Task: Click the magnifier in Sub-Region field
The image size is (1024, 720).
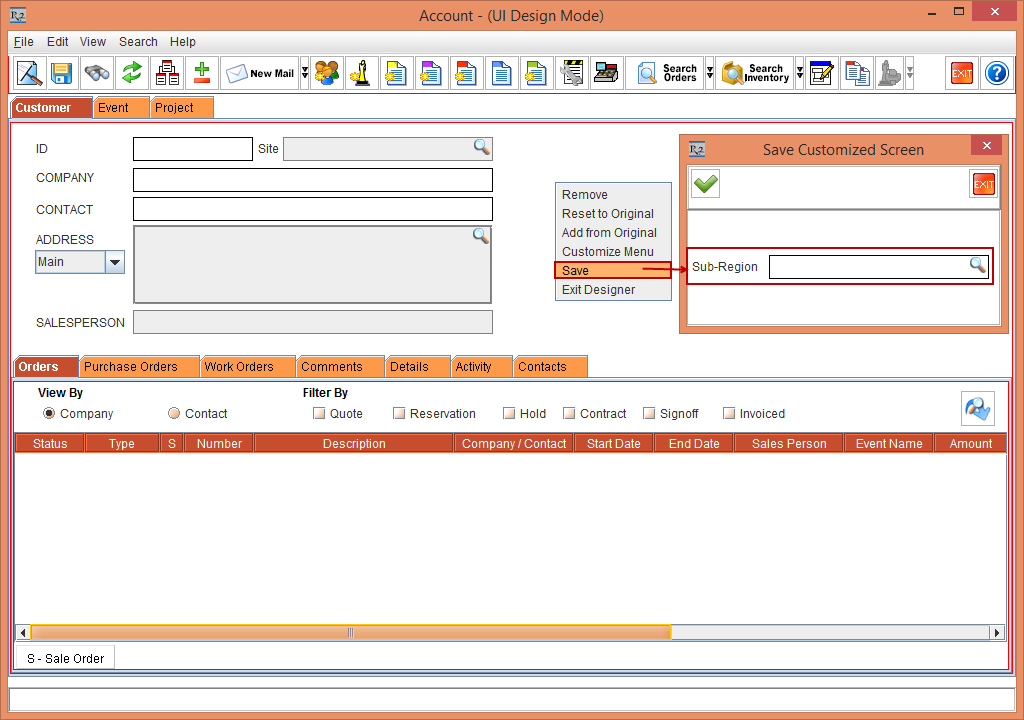Action: [x=977, y=265]
